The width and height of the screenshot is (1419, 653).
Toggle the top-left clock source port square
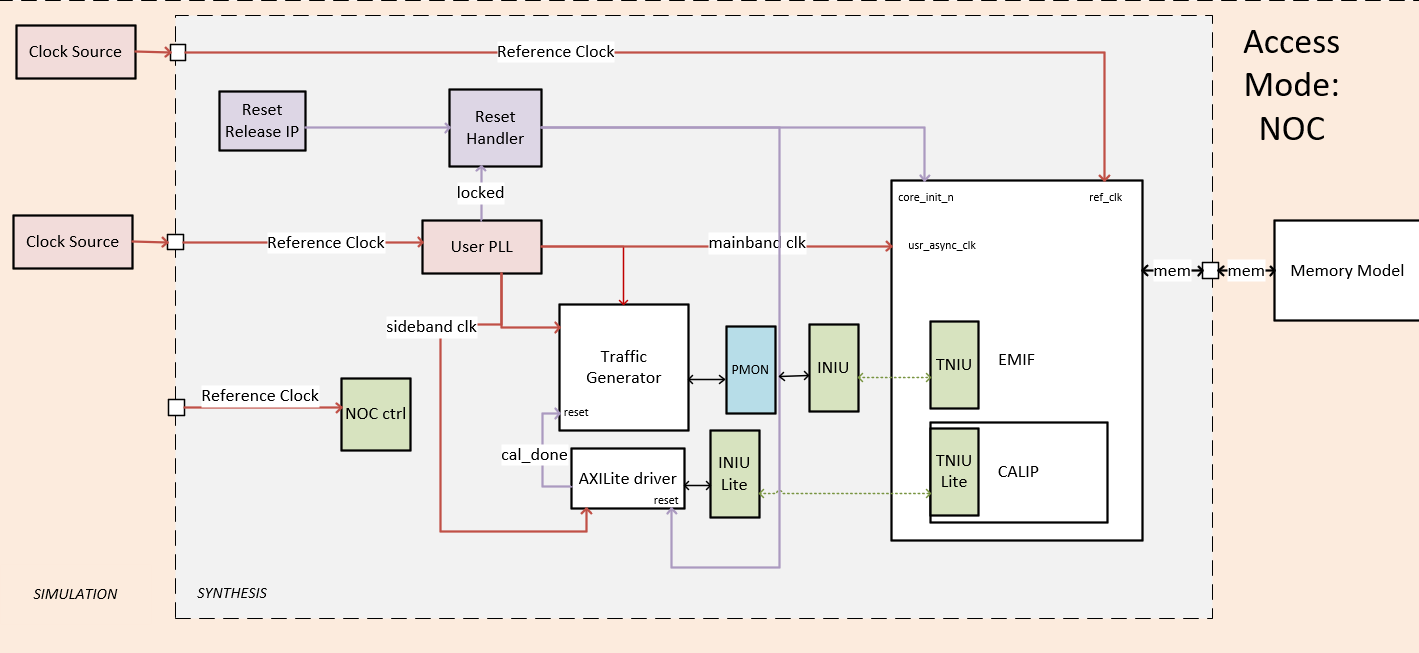177,52
